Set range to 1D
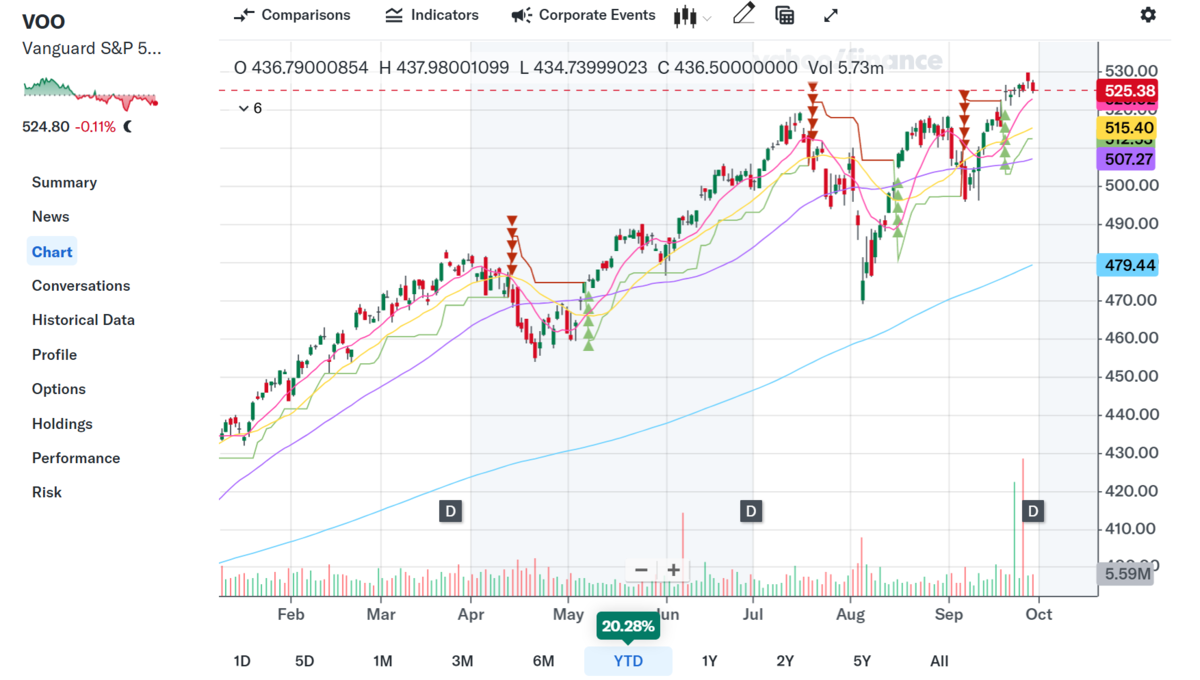This screenshot has width=1200, height=680. tap(242, 661)
